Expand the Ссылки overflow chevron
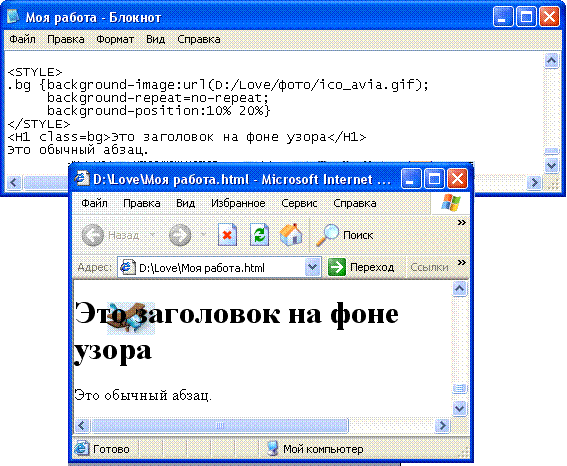Viewport: 567px width, 466px height. (x=461, y=262)
